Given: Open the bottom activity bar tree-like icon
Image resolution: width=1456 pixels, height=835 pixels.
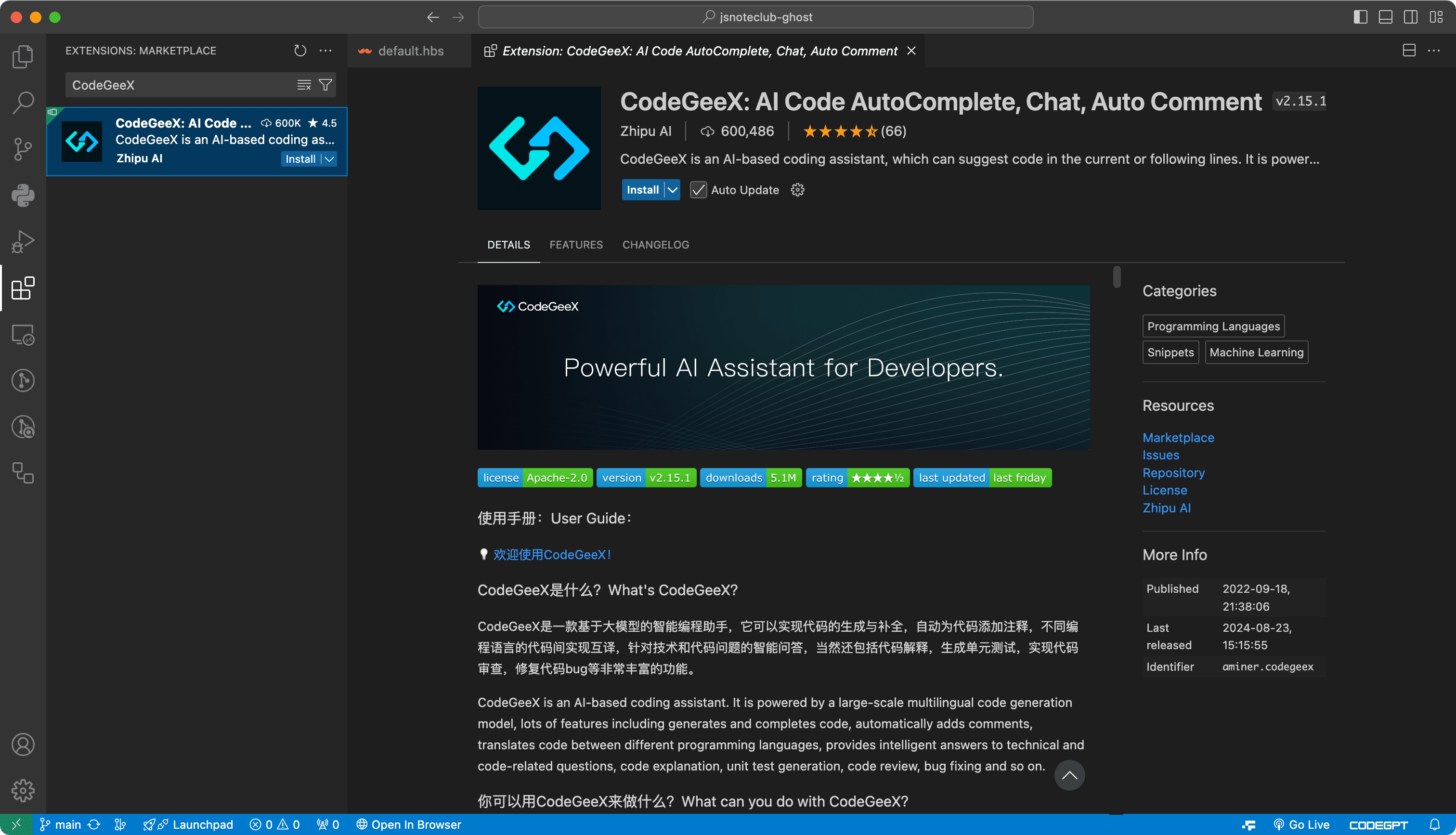Looking at the screenshot, I should point(23,473).
